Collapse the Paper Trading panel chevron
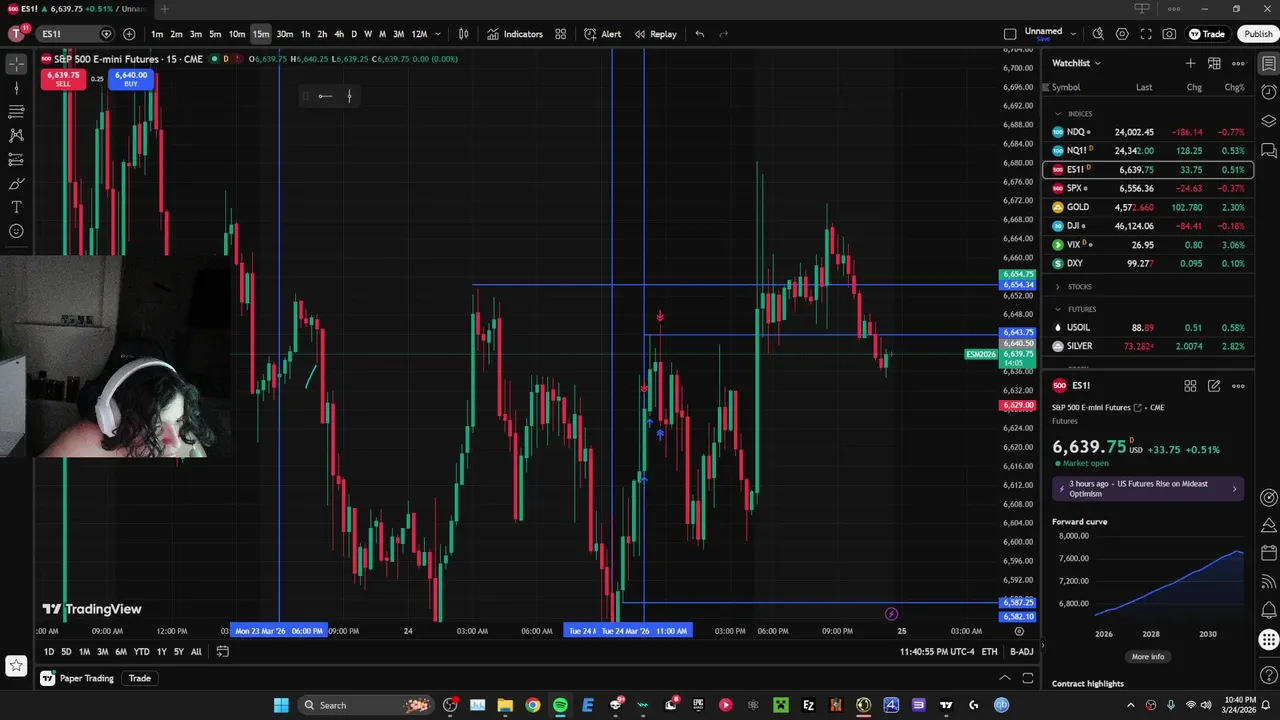 [1005, 678]
